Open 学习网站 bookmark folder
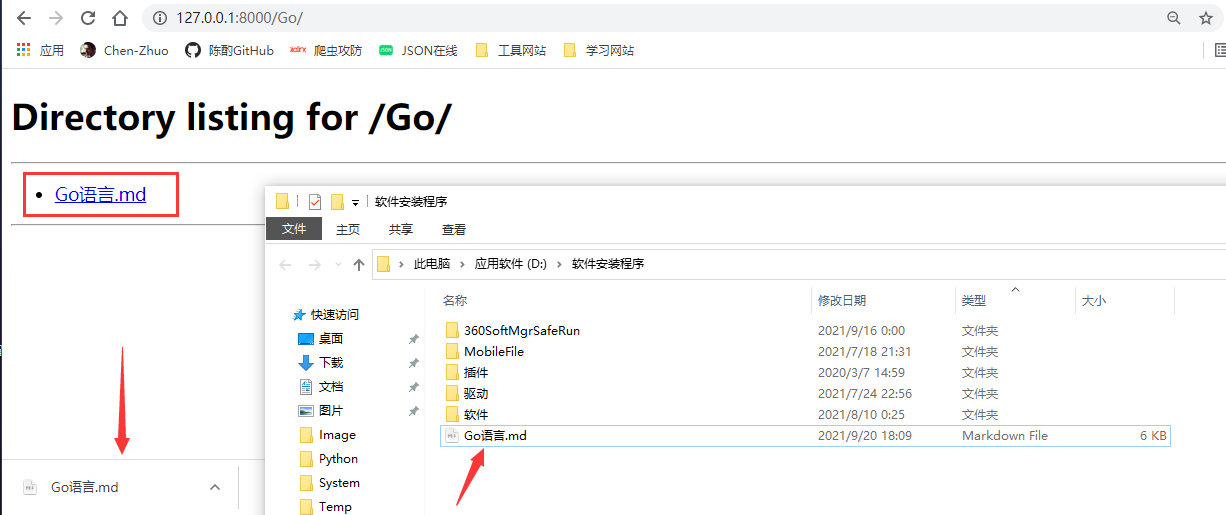1226x515 pixels. pyautogui.click(x=599, y=50)
